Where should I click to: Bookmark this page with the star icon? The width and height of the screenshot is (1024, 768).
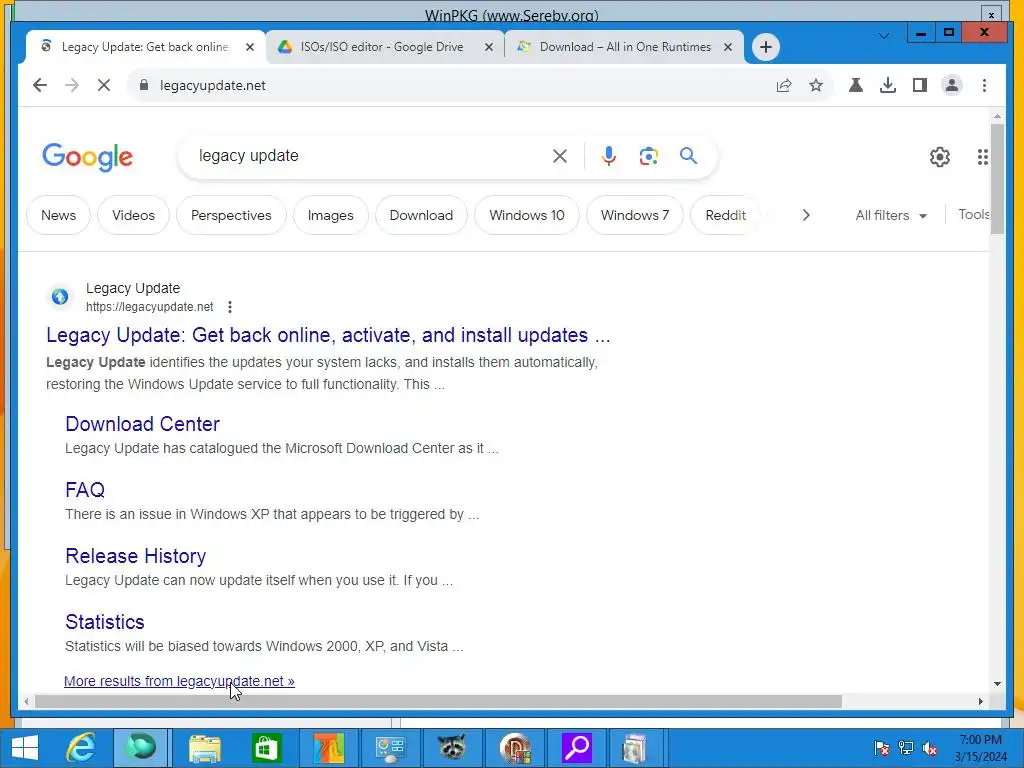click(x=816, y=86)
